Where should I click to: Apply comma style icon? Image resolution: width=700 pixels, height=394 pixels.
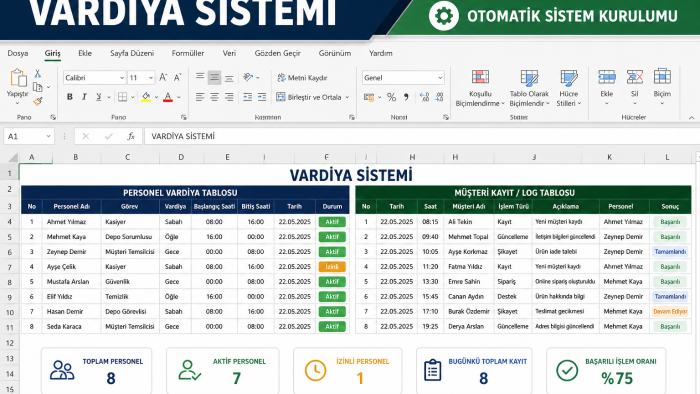point(406,97)
